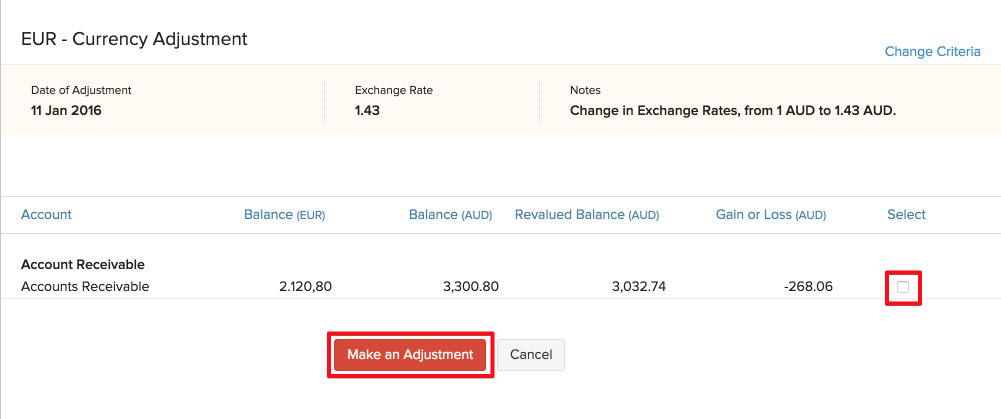The height and width of the screenshot is (419, 1001).
Task: Click the Change Criteria link
Action: (932, 51)
